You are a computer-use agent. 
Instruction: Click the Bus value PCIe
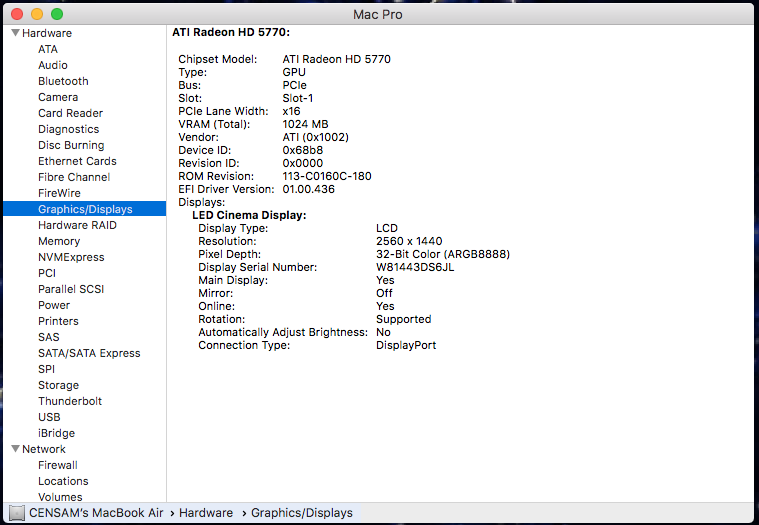tap(294, 85)
